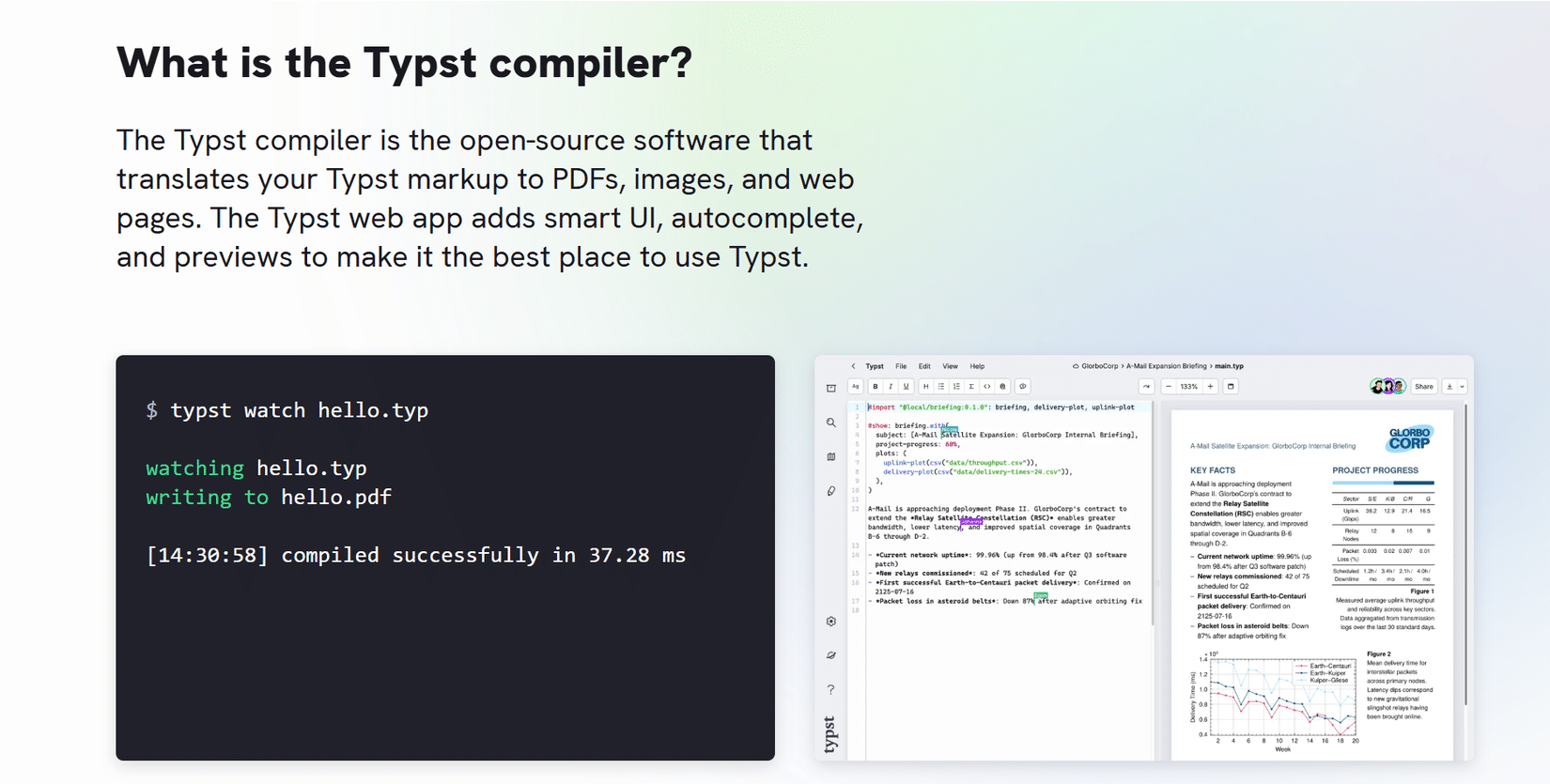Viewport: 1550px width, 784px height.
Task: Click the 'project-progress: 60%' line in editor
Action: click(918, 444)
